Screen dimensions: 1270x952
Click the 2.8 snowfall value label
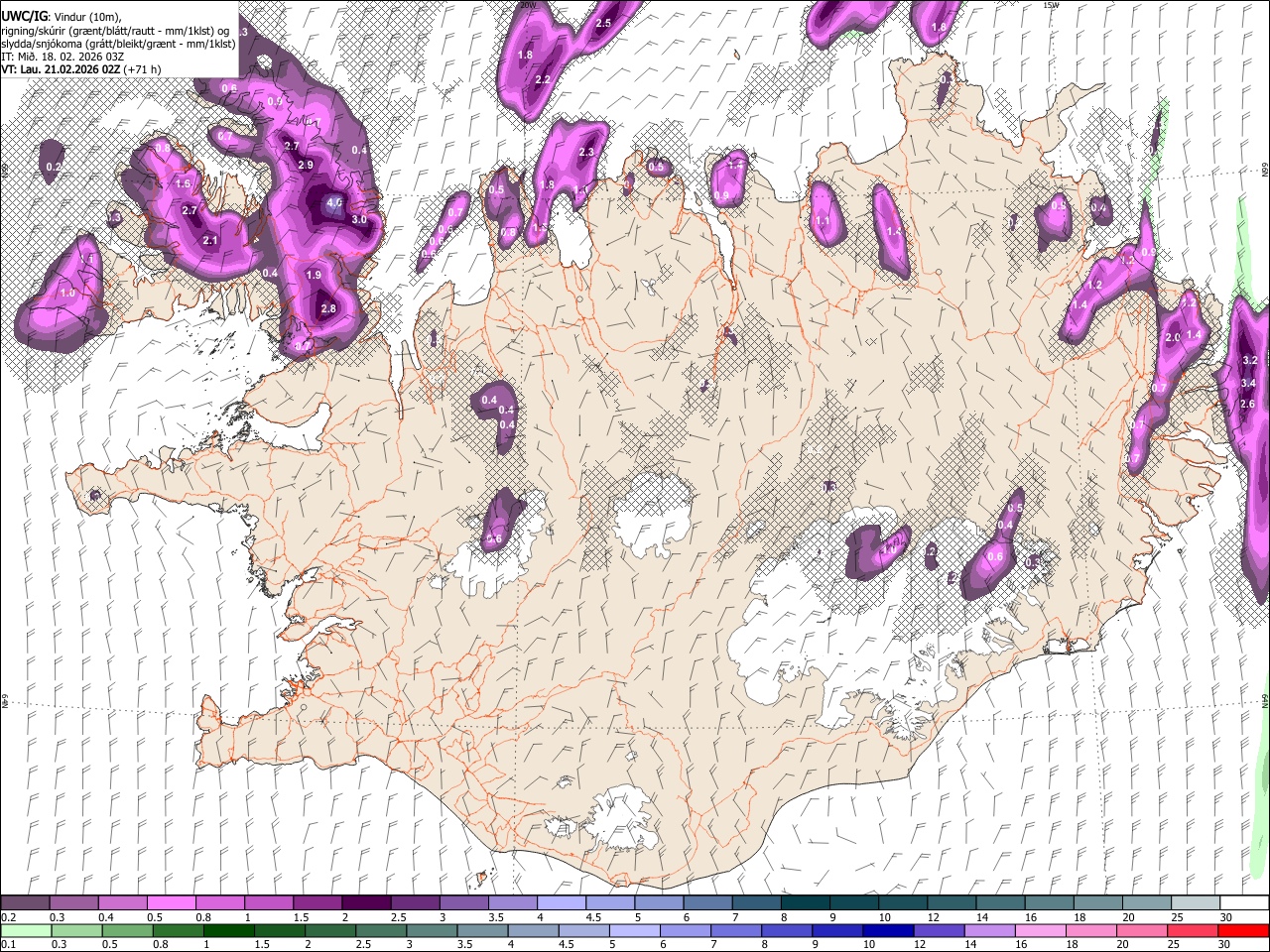(x=328, y=309)
